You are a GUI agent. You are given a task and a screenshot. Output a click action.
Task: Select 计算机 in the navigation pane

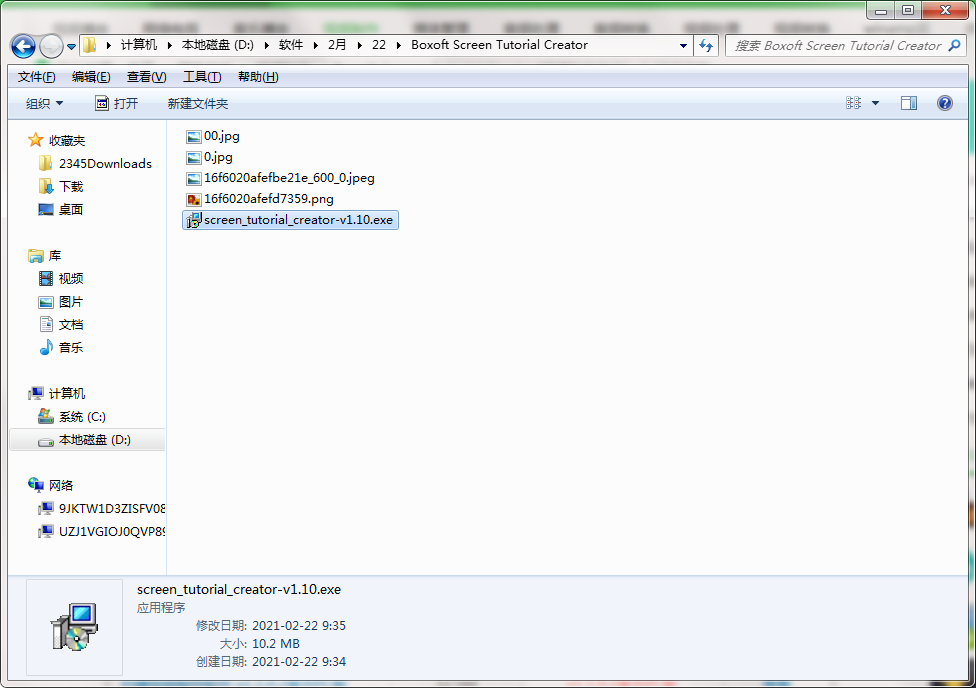click(x=67, y=394)
